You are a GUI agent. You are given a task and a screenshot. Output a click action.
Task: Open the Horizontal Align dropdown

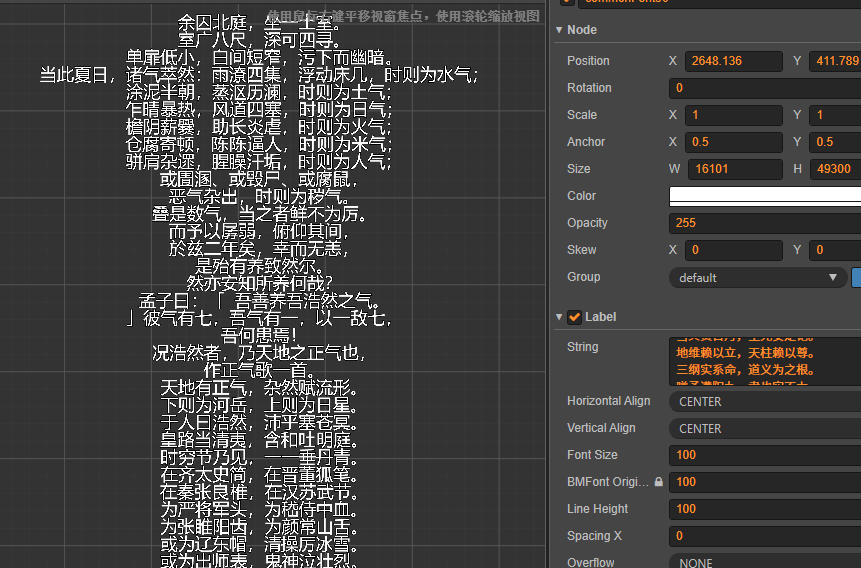click(765, 402)
